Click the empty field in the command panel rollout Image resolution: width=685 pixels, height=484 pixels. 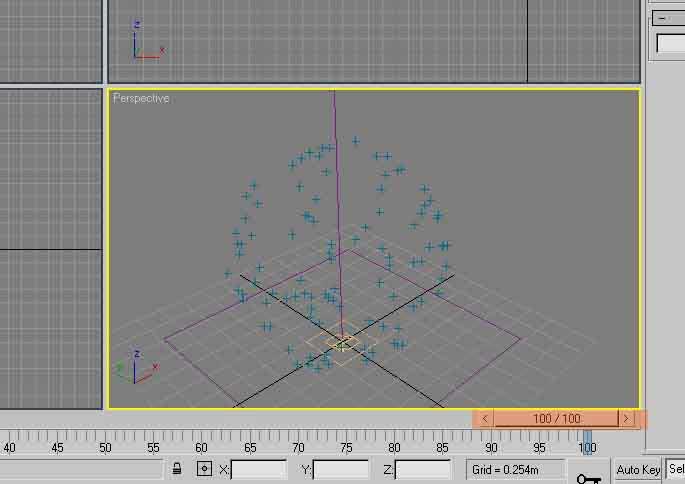(671, 44)
